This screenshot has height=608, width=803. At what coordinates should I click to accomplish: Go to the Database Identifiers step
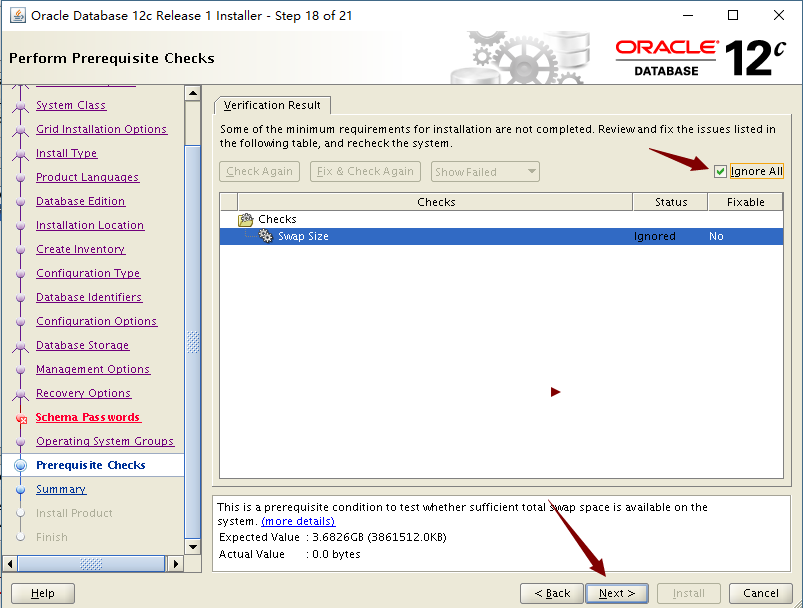(x=89, y=298)
